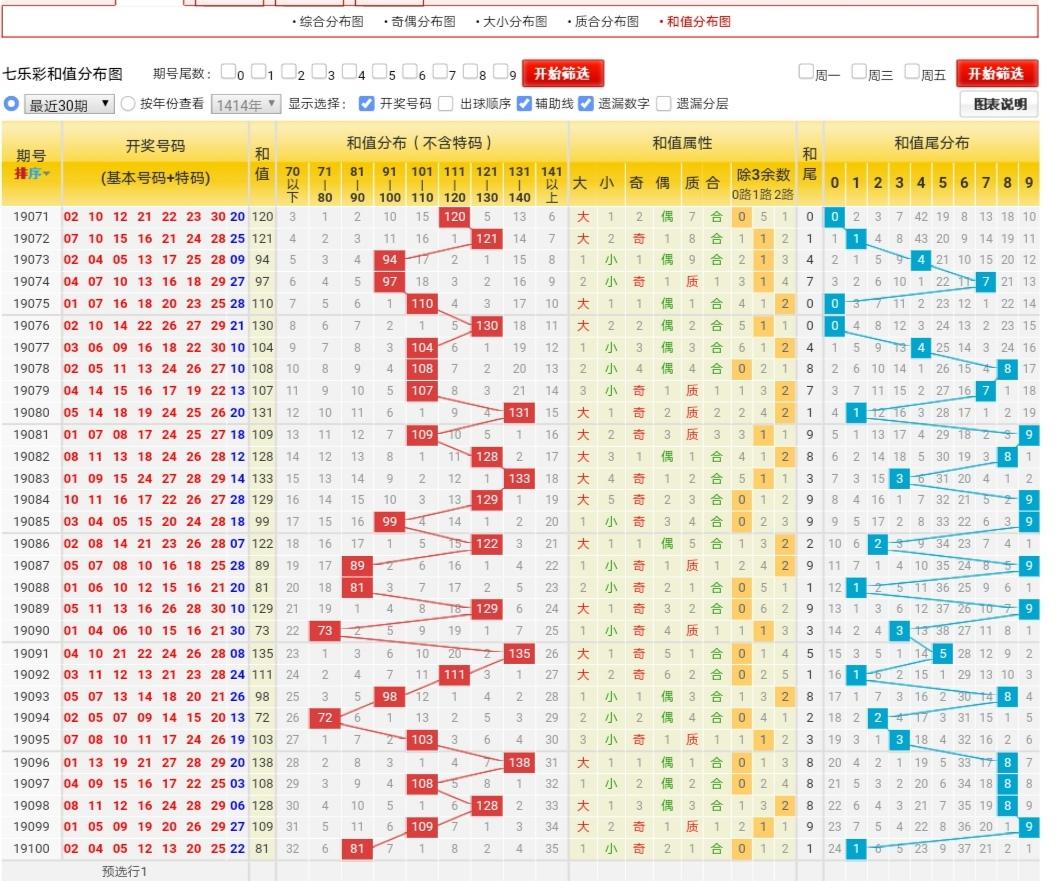Select the 和值分布图 tab

tap(698, 22)
